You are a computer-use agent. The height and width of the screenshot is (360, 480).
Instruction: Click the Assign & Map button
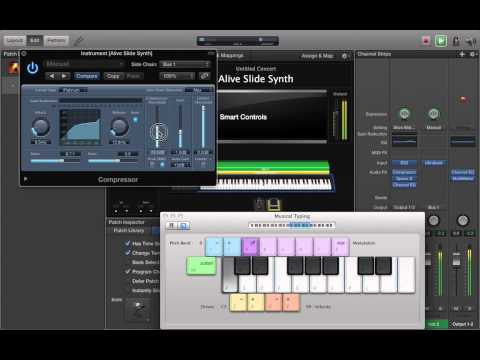pos(317,56)
